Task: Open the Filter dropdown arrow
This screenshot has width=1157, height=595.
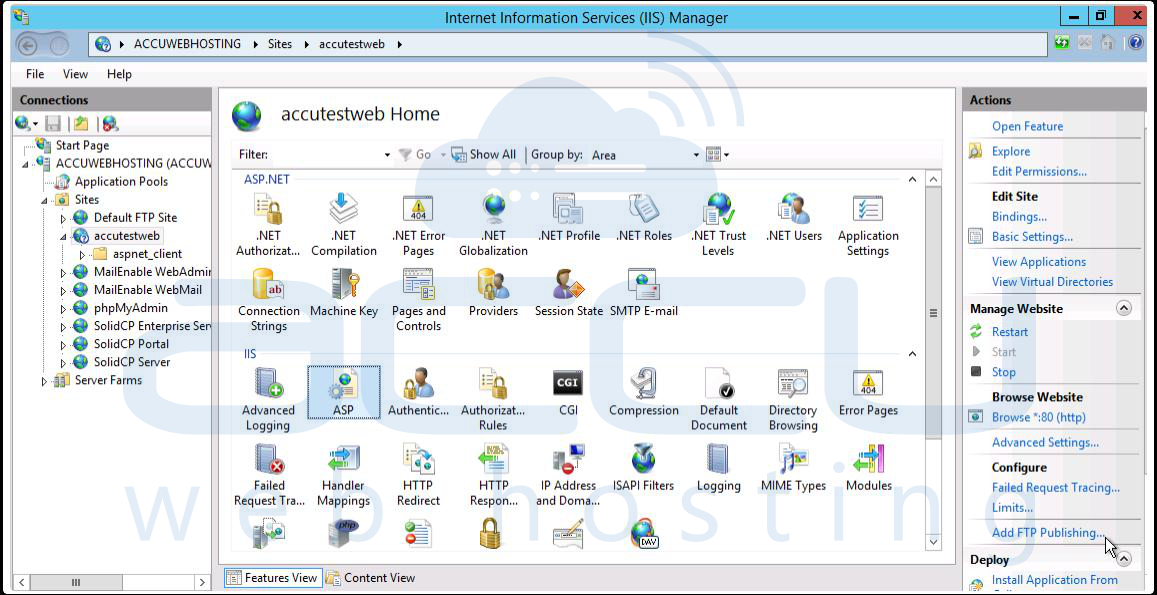Action: 387,155
